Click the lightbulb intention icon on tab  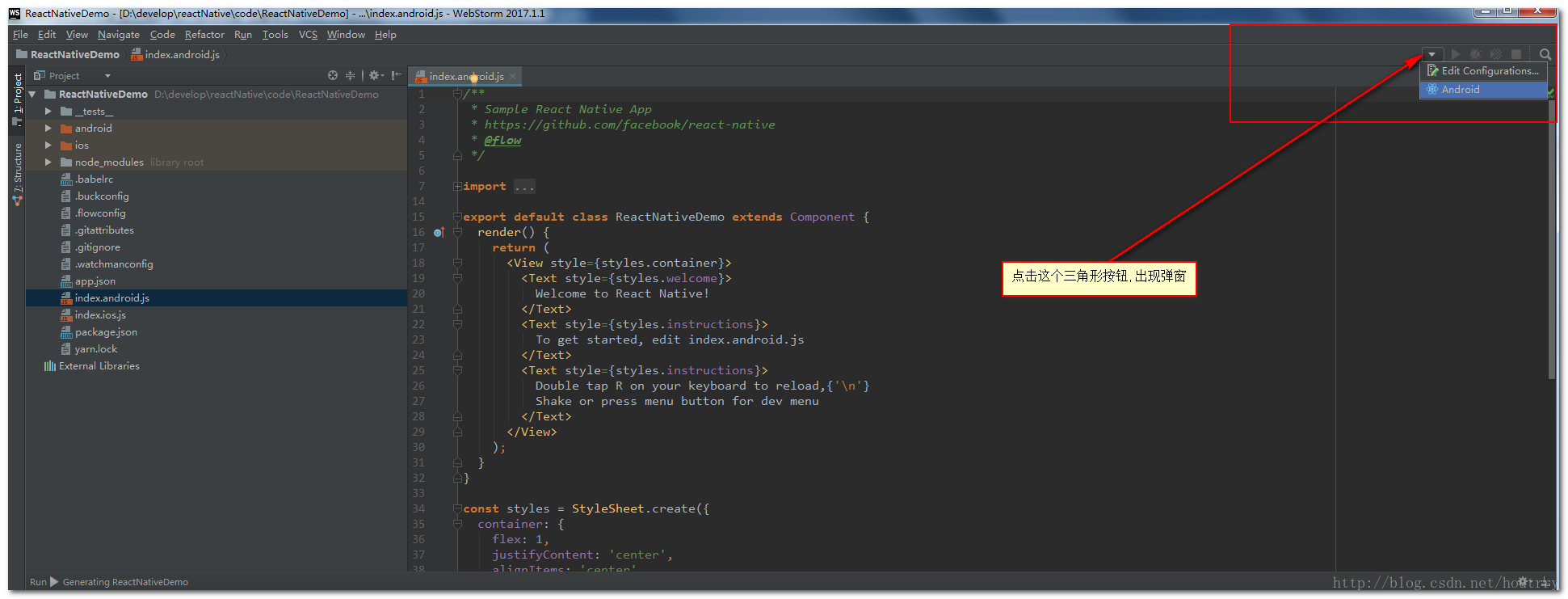point(474,78)
